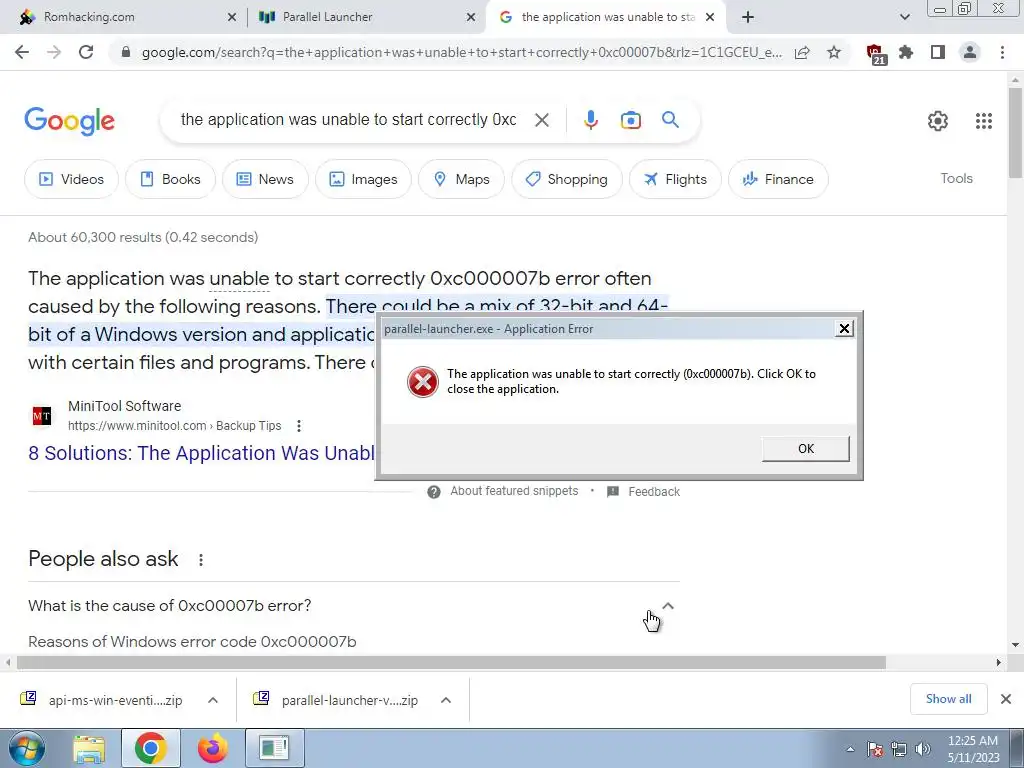Filter results by Images

click(363, 179)
